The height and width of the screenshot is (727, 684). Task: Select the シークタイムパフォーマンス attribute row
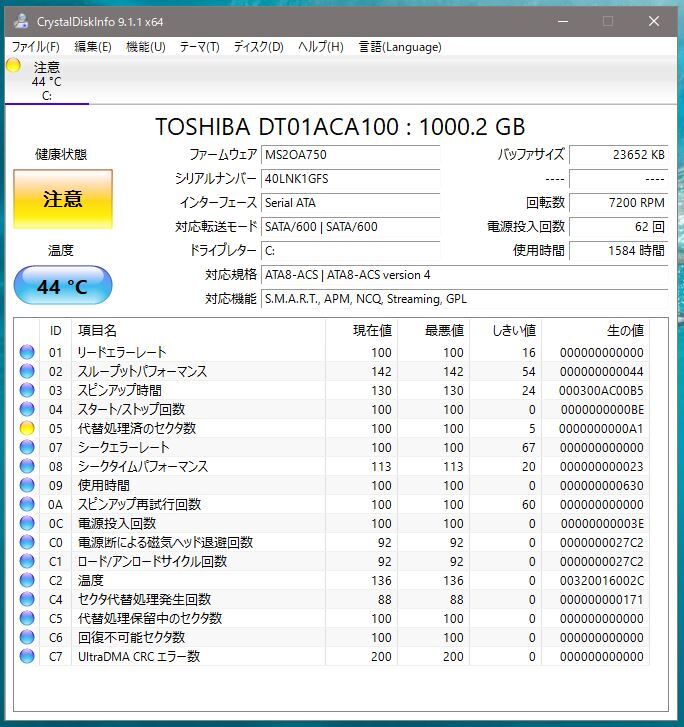pos(332,466)
